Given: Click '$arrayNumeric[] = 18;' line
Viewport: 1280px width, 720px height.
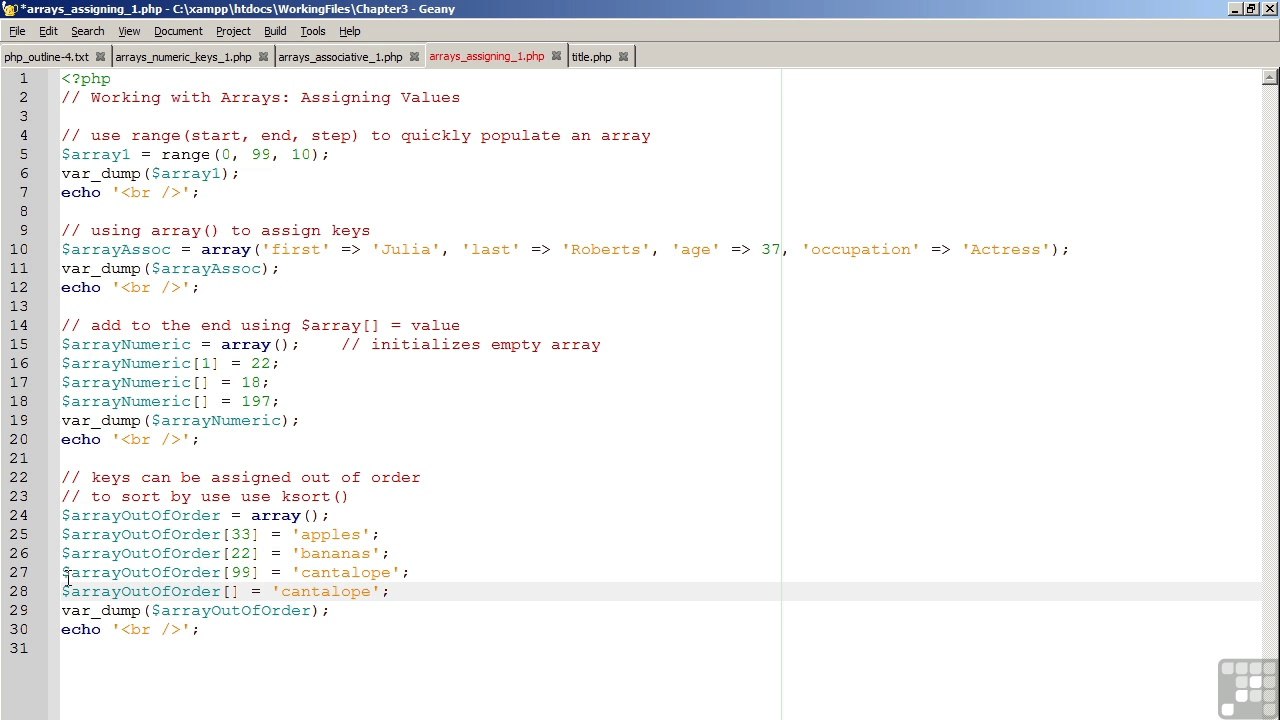Looking at the screenshot, I should pos(165,382).
